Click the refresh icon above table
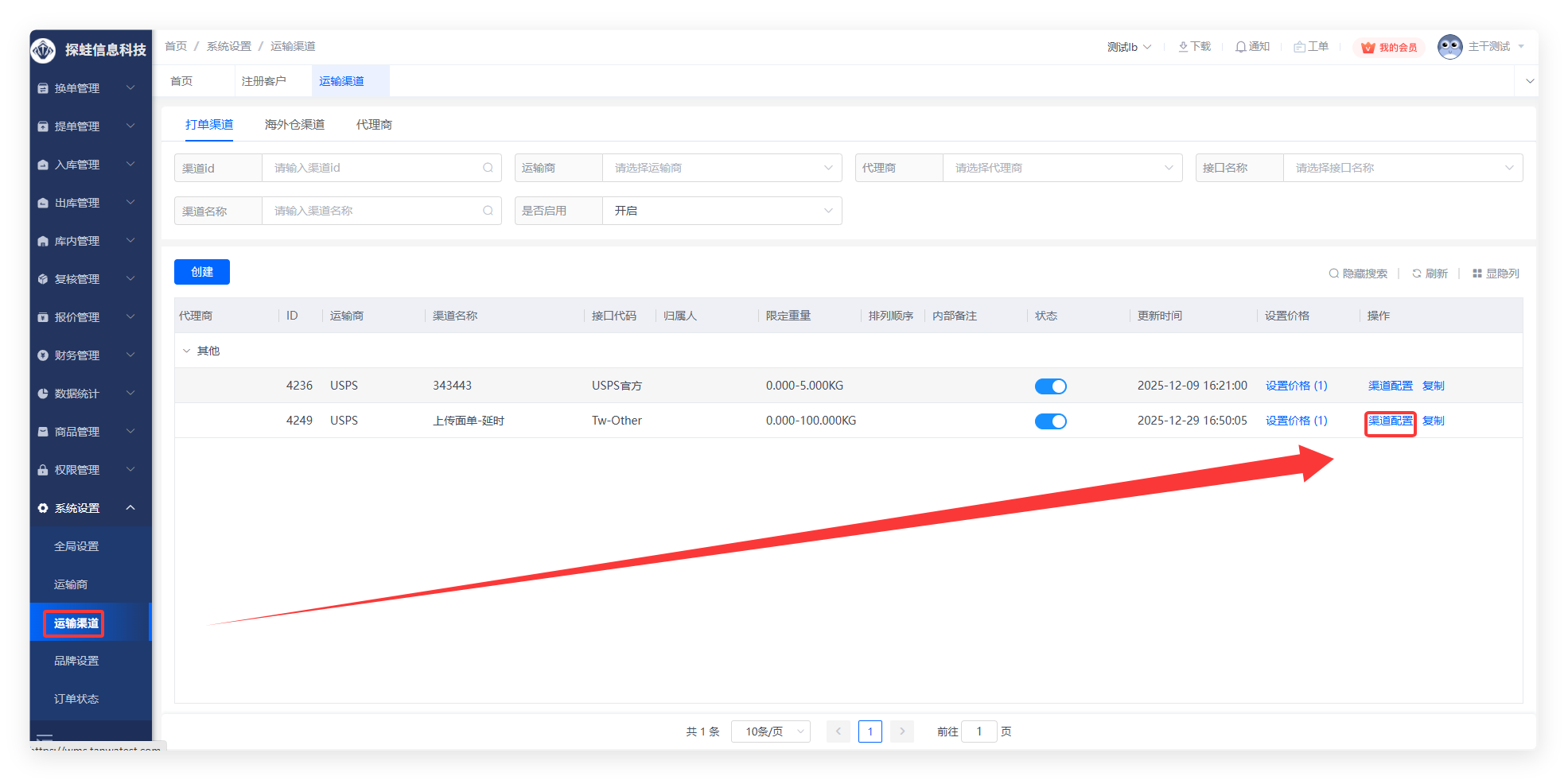Screen dimensions: 1568x780 tap(1417, 274)
